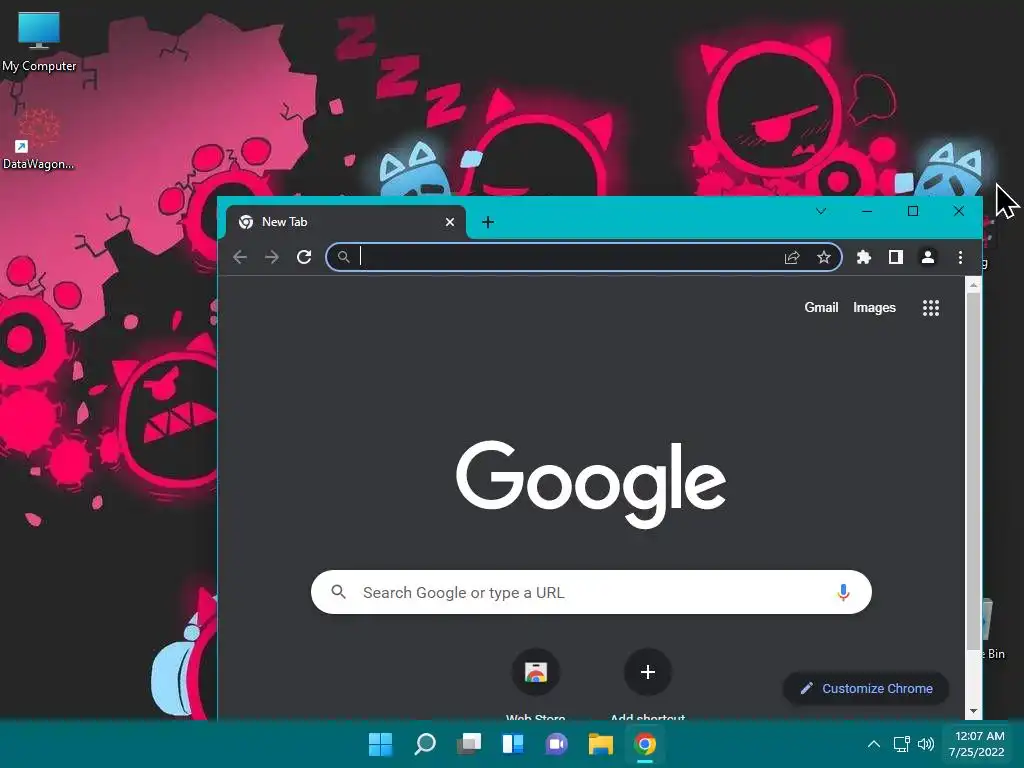The width and height of the screenshot is (1024, 768).
Task: Expand the tab search chevron
Action: click(x=821, y=211)
